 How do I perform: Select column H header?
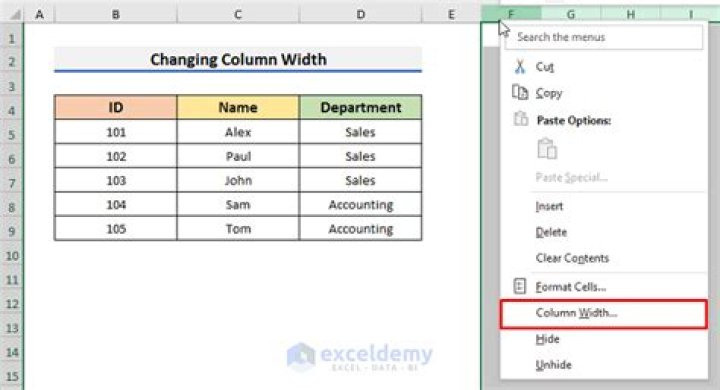tap(630, 14)
